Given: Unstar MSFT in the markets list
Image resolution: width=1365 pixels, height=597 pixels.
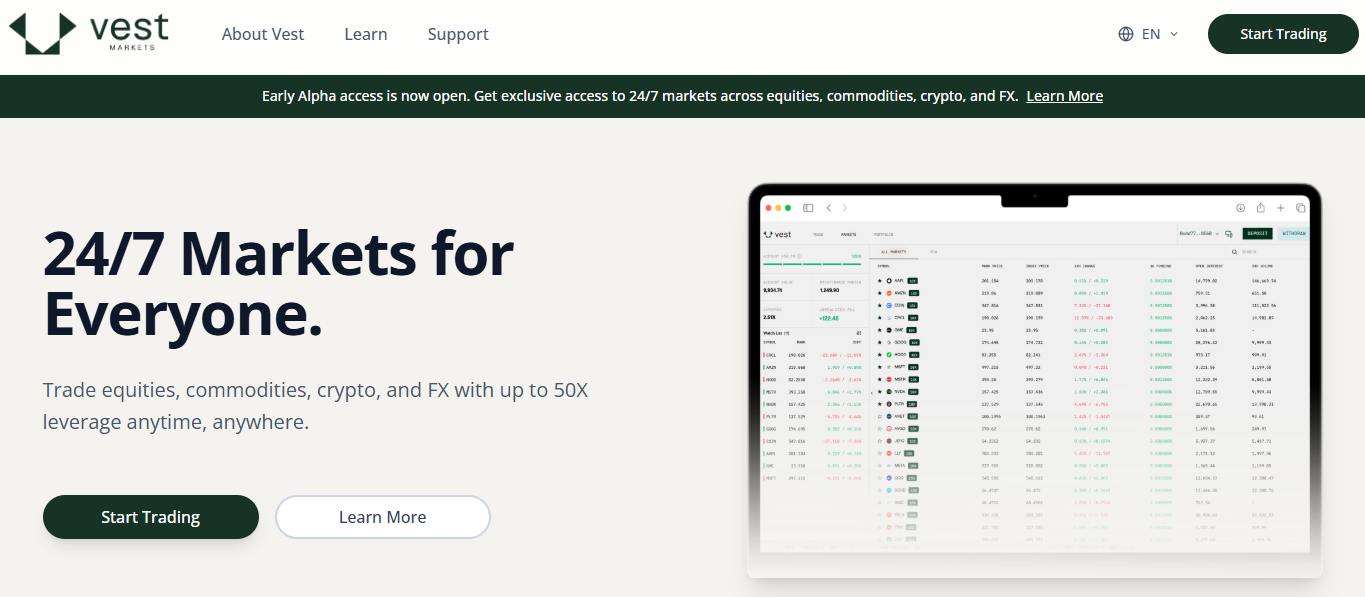Looking at the screenshot, I should point(879,368).
